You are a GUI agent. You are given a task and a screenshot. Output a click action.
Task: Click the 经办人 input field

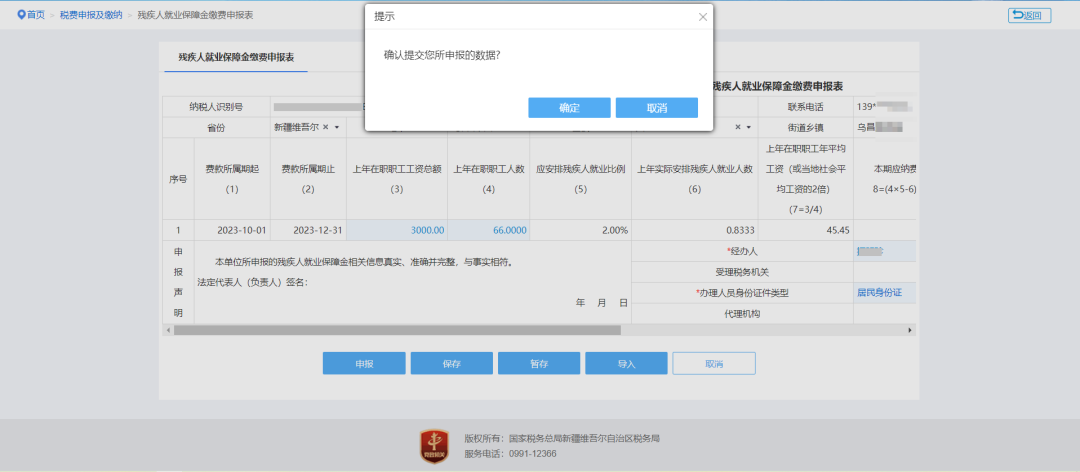coord(884,252)
